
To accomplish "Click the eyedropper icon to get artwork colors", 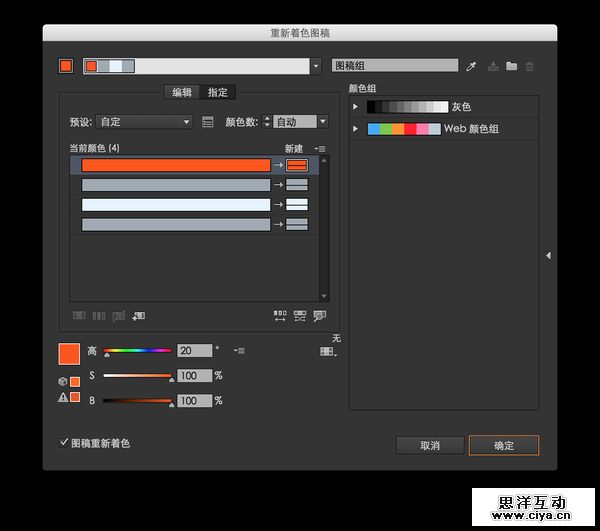I will pyautogui.click(x=471, y=66).
